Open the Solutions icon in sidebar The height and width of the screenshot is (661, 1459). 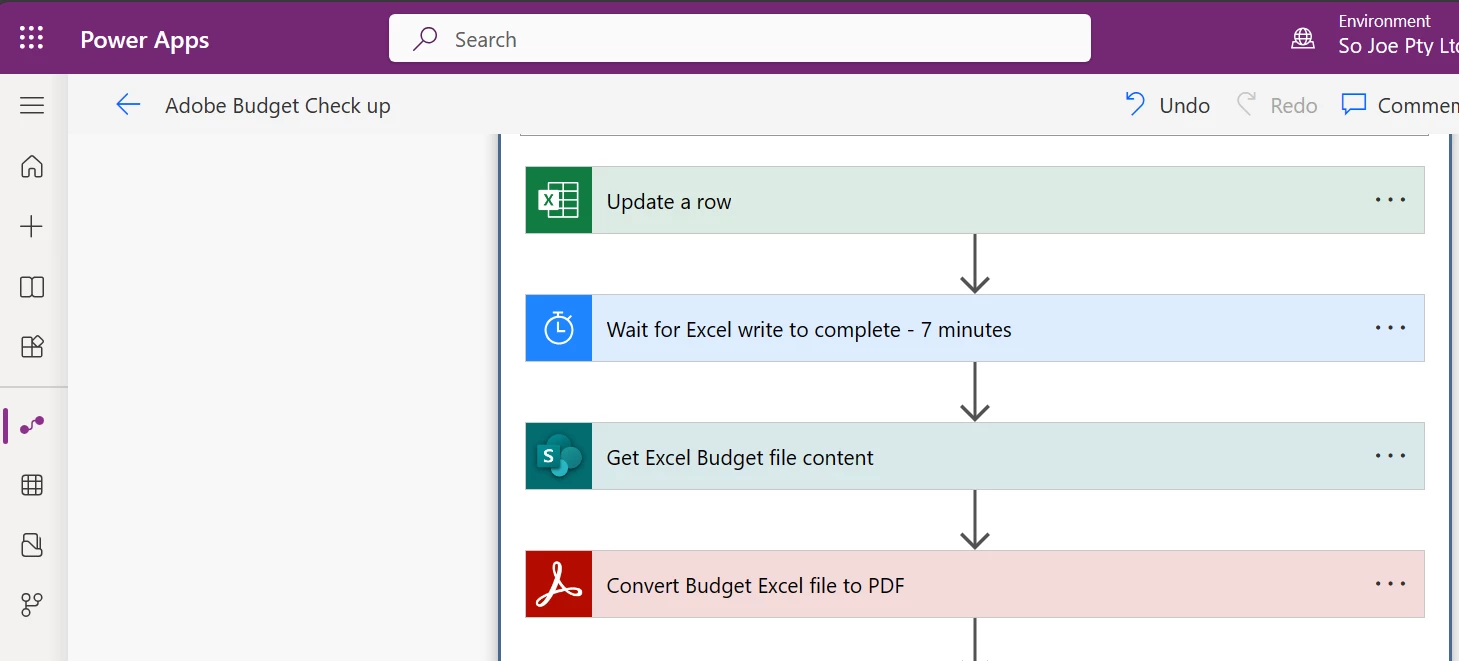[x=32, y=545]
